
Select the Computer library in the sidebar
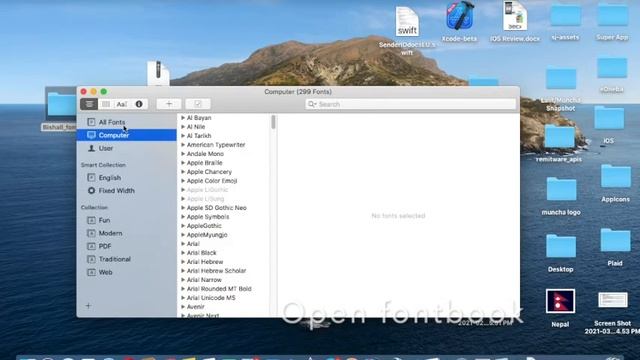(127, 135)
